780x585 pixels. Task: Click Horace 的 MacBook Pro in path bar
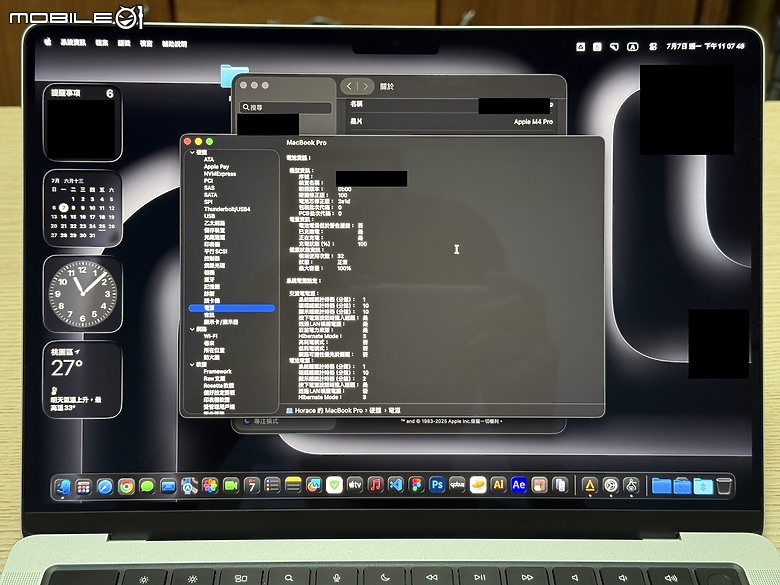pos(328,410)
